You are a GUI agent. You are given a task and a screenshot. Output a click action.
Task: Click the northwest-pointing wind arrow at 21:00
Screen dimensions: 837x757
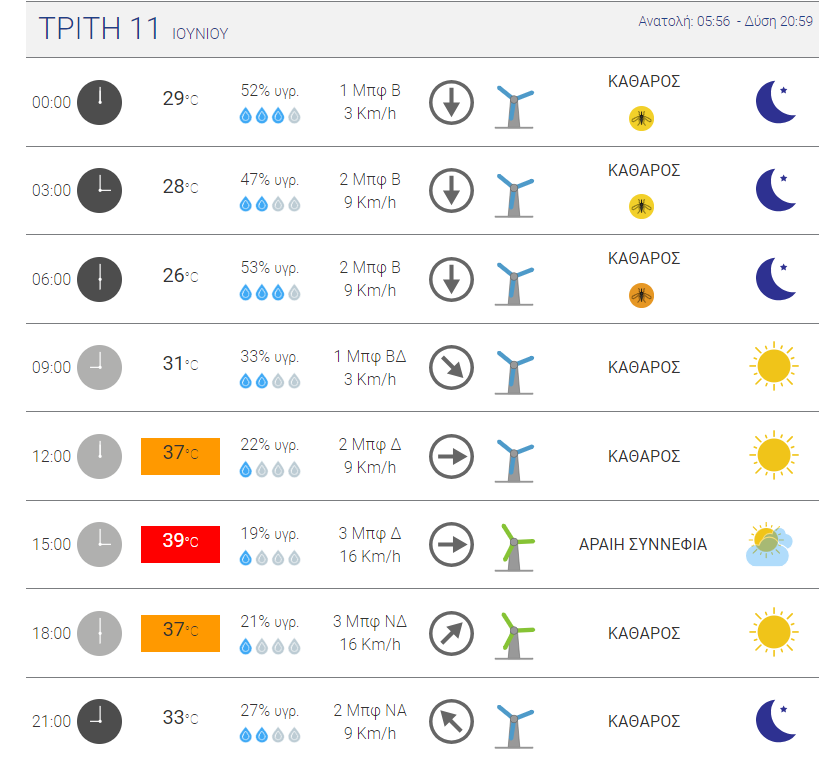451,721
